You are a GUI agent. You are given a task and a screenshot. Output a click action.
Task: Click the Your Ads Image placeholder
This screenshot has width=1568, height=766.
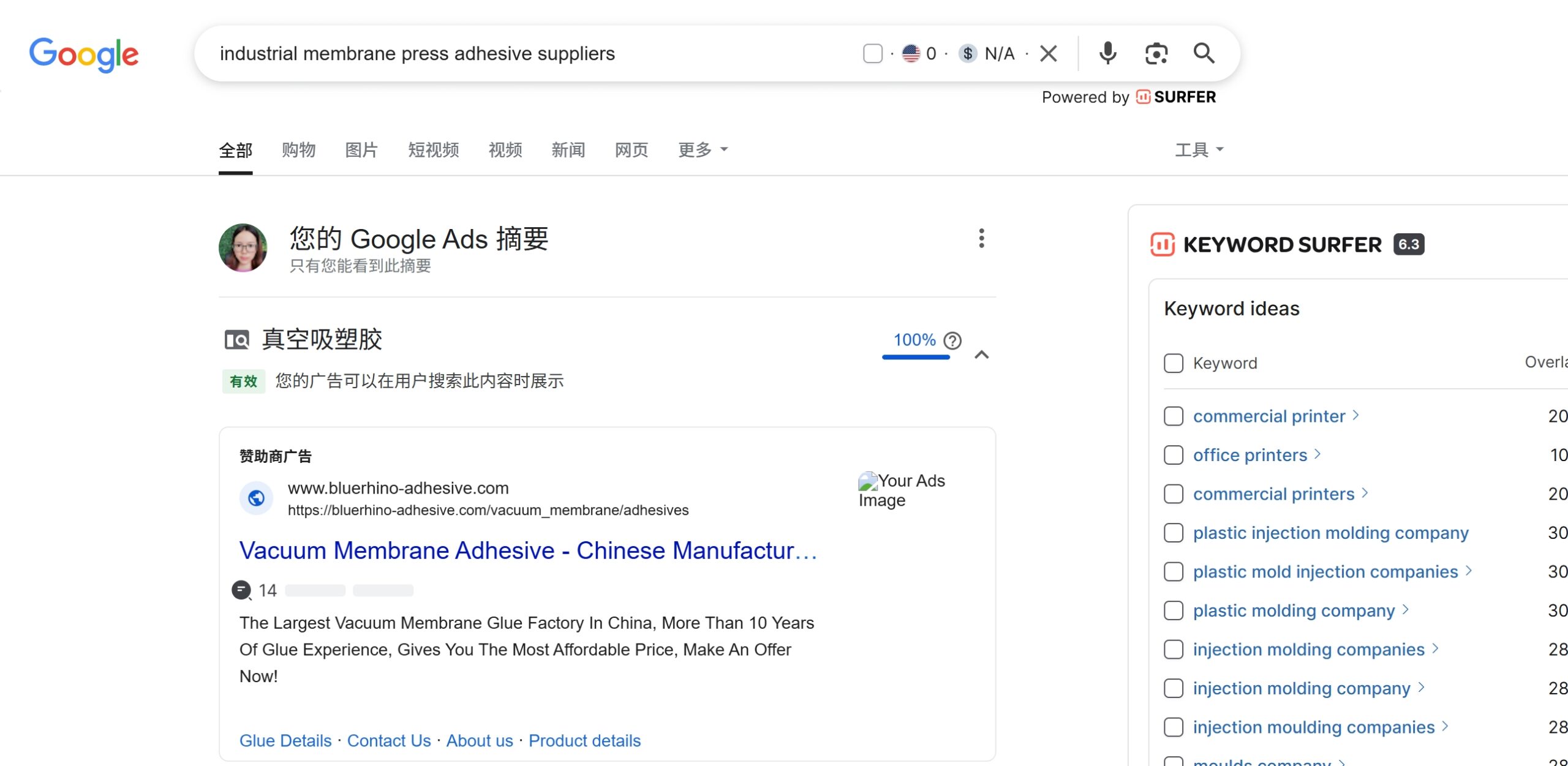pyautogui.click(x=902, y=490)
